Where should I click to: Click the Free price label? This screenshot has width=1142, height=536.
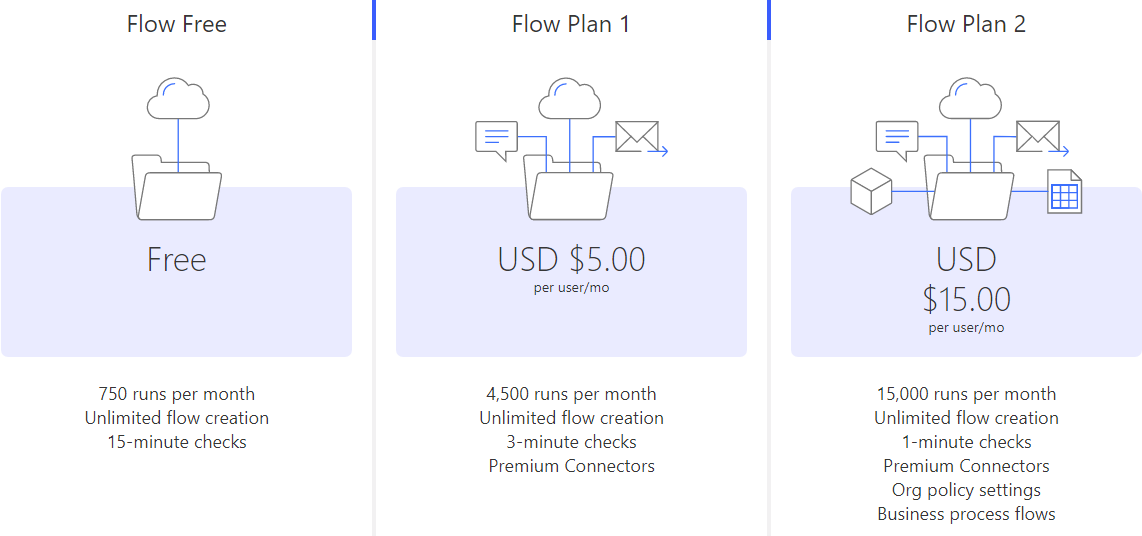pyautogui.click(x=177, y=260)
